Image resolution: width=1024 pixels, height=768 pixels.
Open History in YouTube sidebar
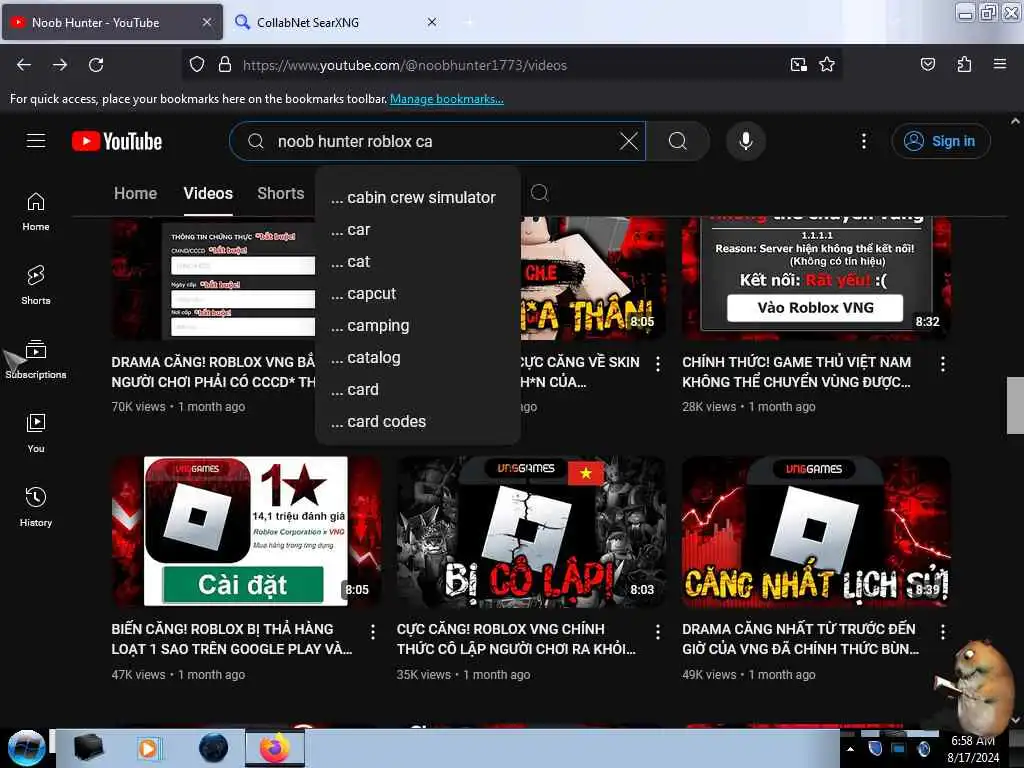pyautogui.click(x=36, y=507)
